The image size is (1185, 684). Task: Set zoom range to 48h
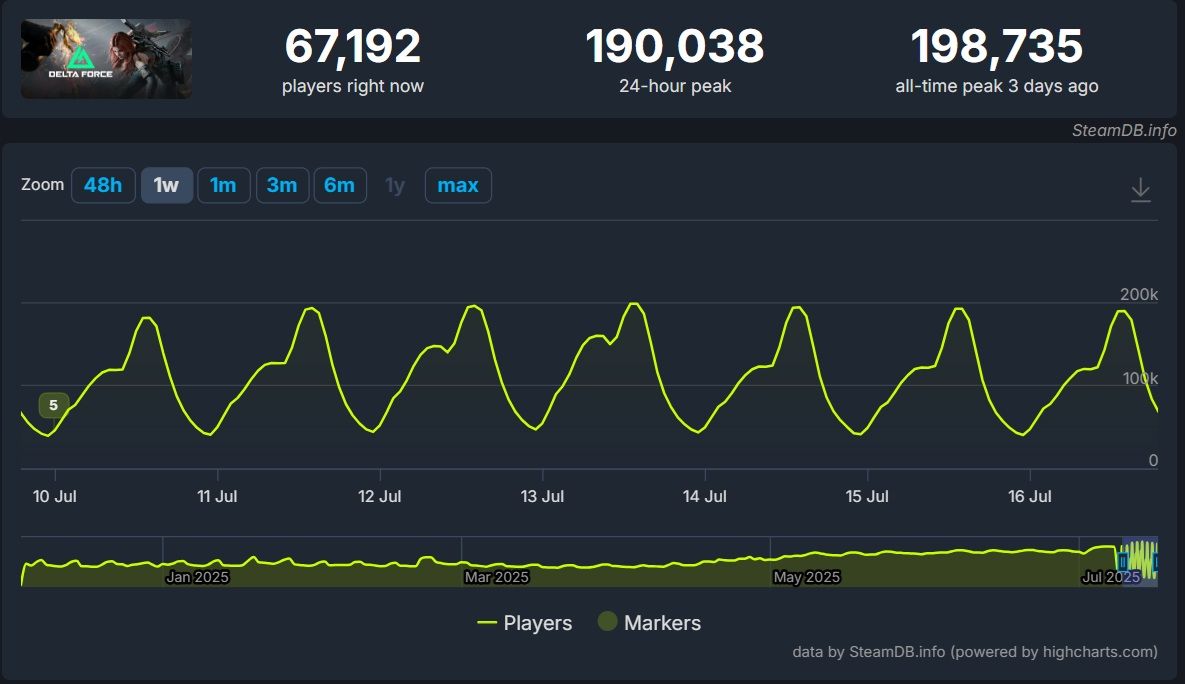tap(103, 186)
